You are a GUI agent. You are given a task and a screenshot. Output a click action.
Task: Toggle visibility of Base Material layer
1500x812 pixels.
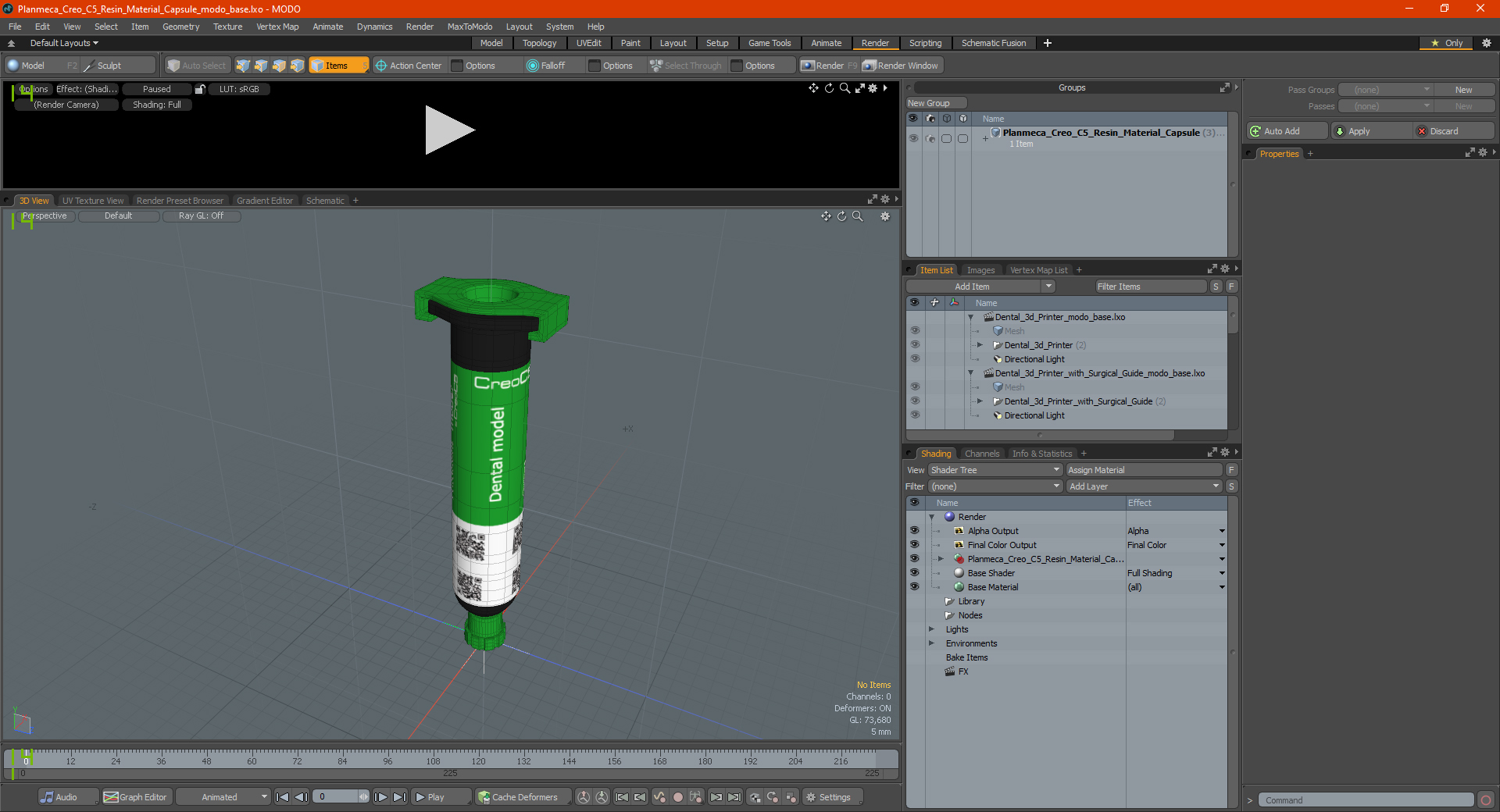click(x=914, y=587)
